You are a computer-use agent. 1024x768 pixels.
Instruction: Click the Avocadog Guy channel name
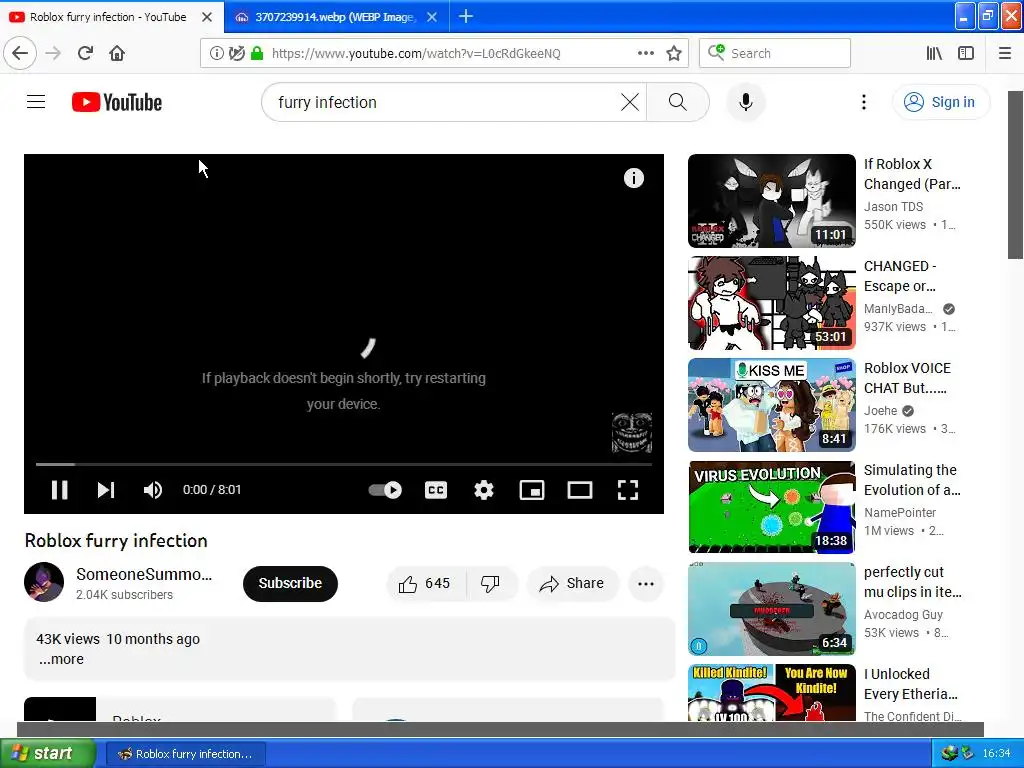(903, 615)
